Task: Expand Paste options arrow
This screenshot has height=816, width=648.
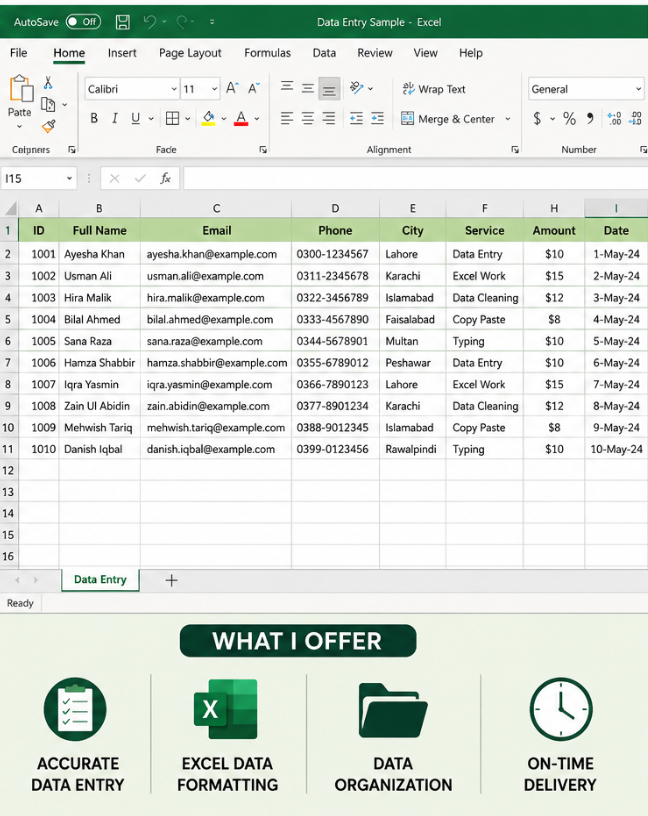Action: [x=19, y=126]
